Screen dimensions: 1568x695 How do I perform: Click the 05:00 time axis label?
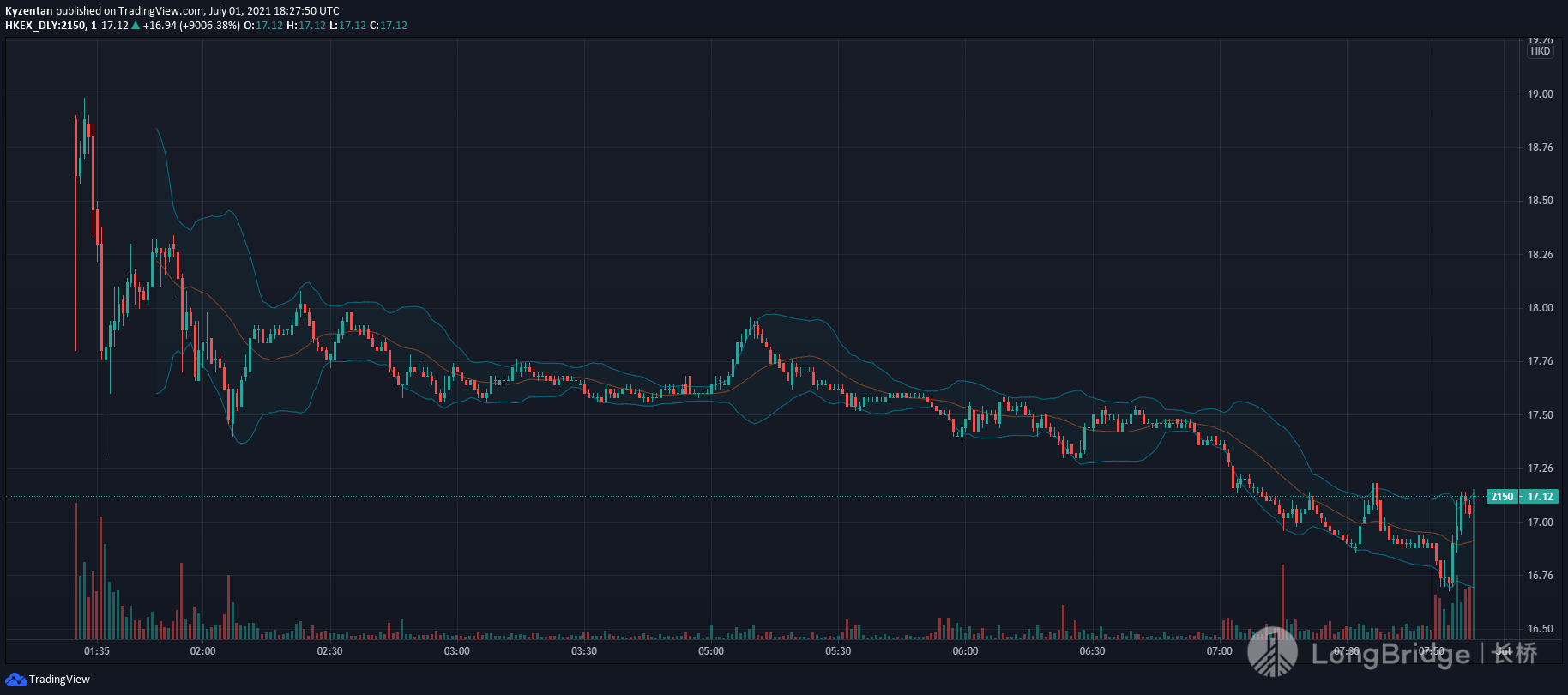point(711,651)
